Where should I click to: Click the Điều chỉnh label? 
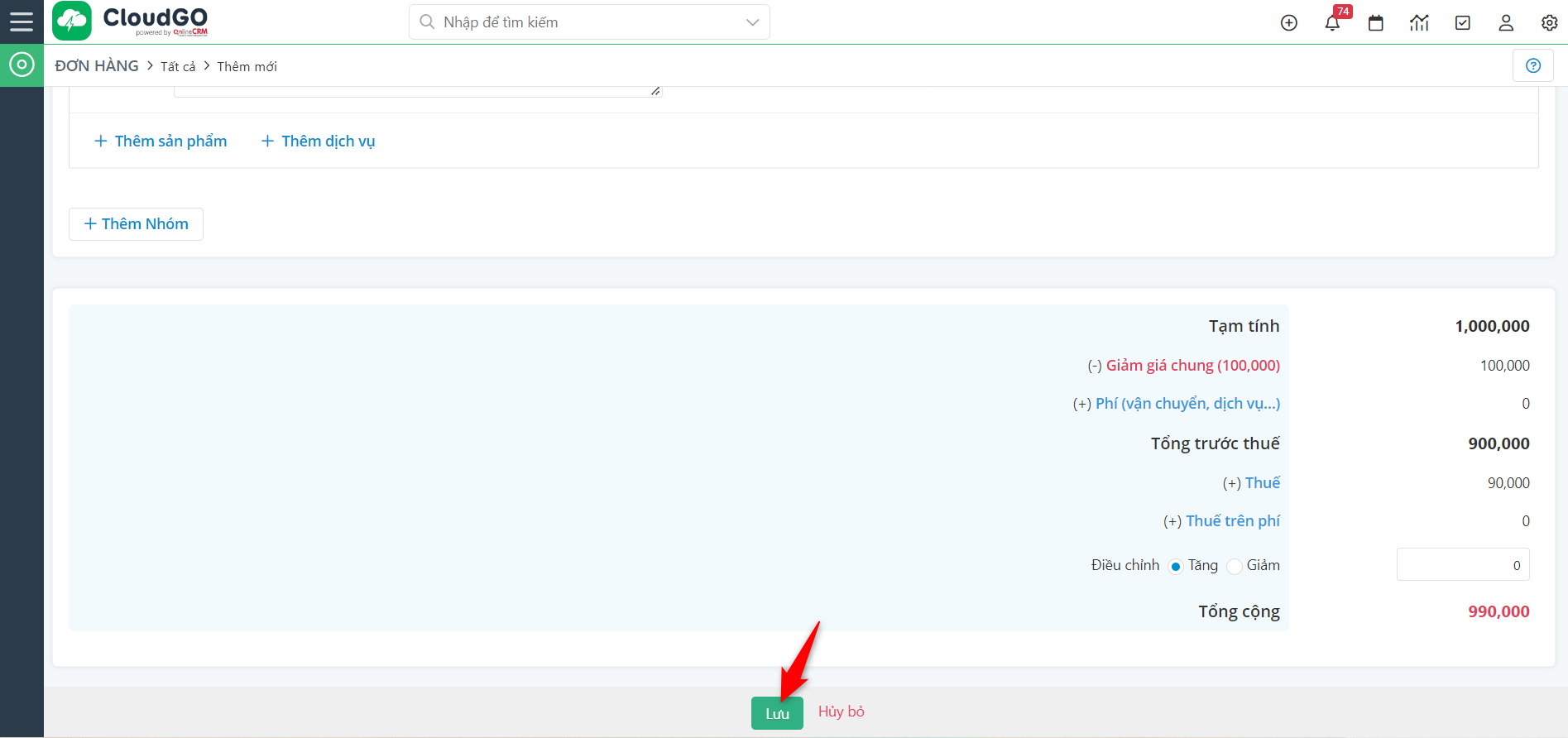(x=1125, y=565)
